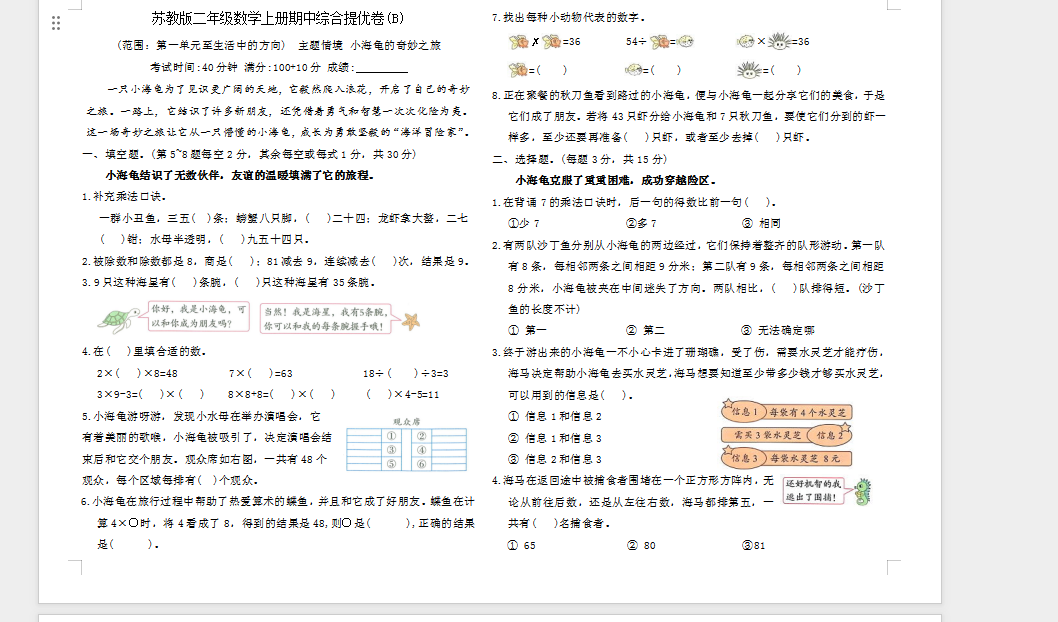Choose option ② 80 in question 4
This screenshot has height=622, width=1058.
click(x=640, y=545)
